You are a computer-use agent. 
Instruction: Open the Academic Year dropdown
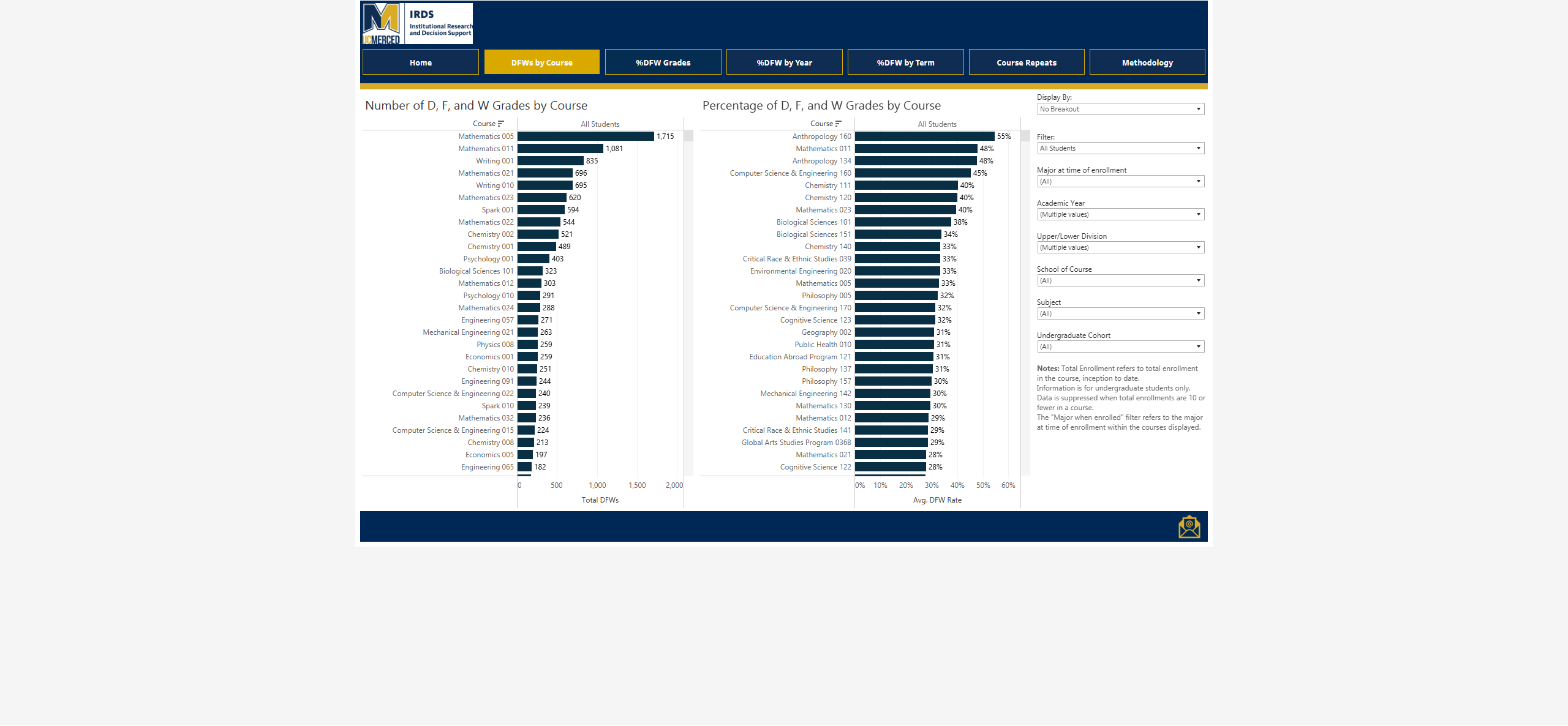(1120, 214)
